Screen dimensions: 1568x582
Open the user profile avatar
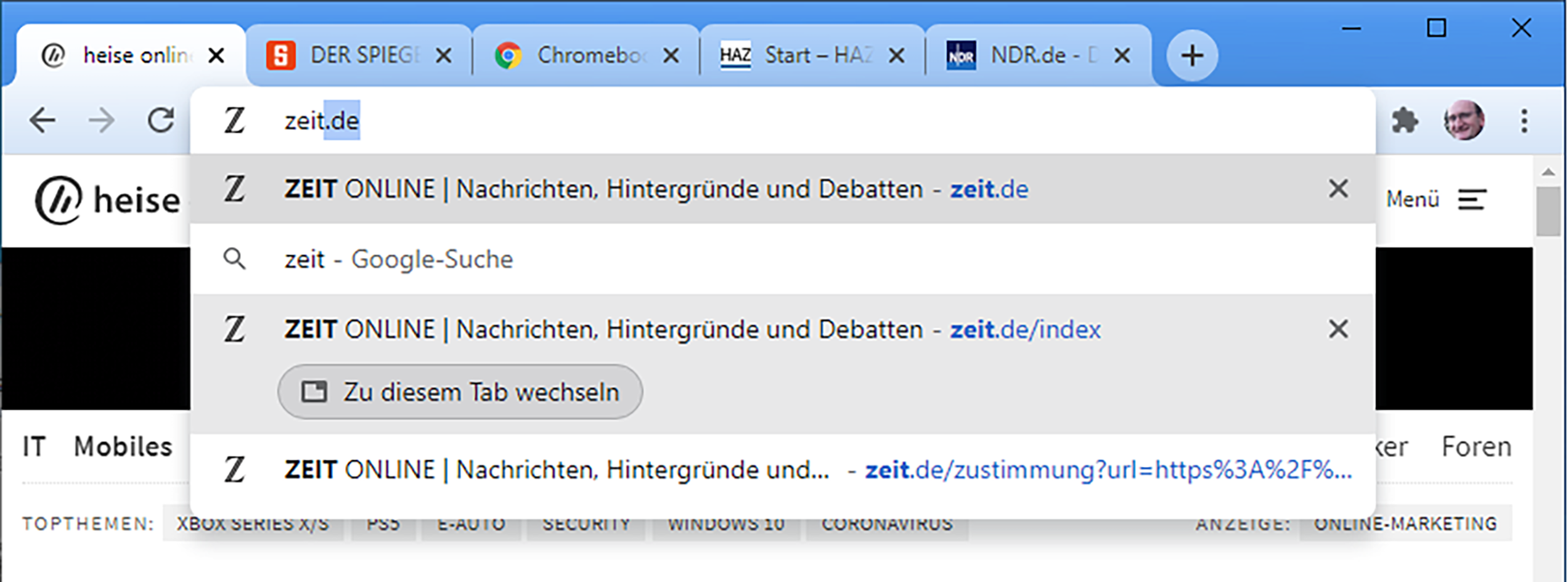click(x=1464, y=120)
